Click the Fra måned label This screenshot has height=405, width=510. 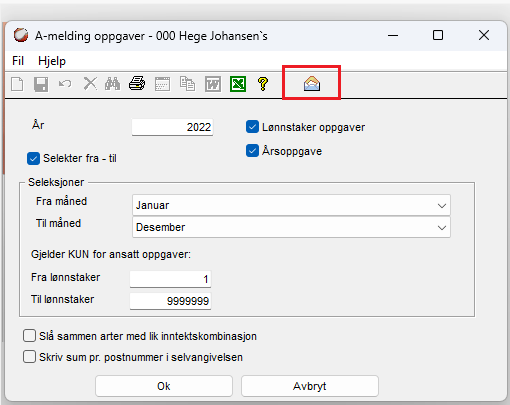[61, 201]
